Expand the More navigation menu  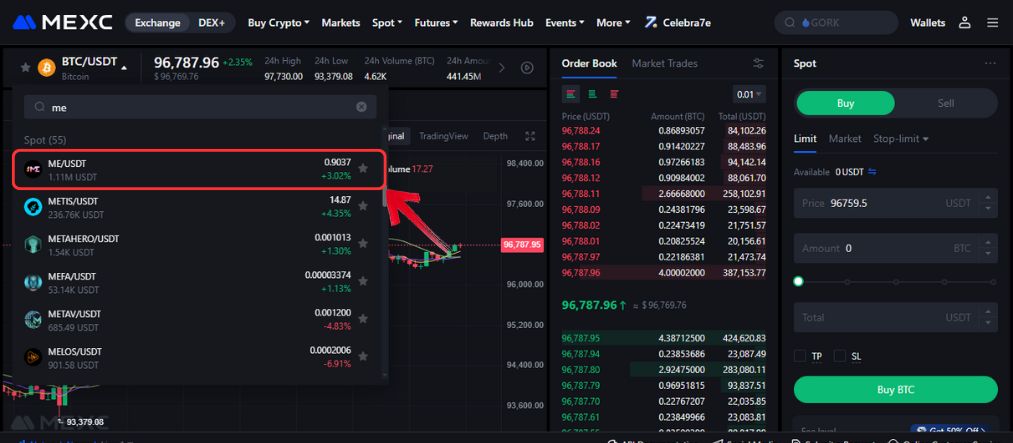[613, 23]
